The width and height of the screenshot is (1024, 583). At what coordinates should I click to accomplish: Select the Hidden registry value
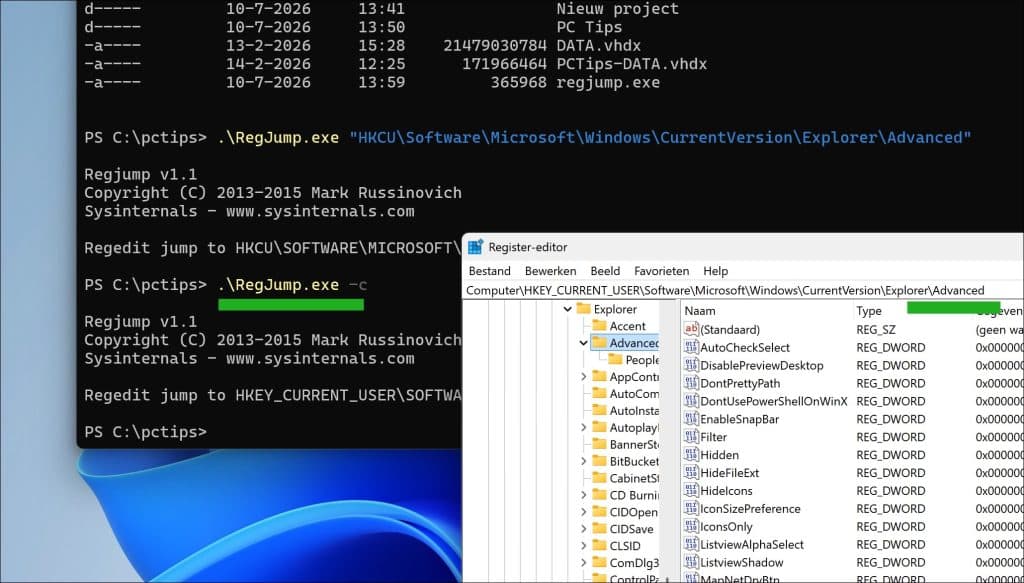pyautogui.click(x=719, y=455)
